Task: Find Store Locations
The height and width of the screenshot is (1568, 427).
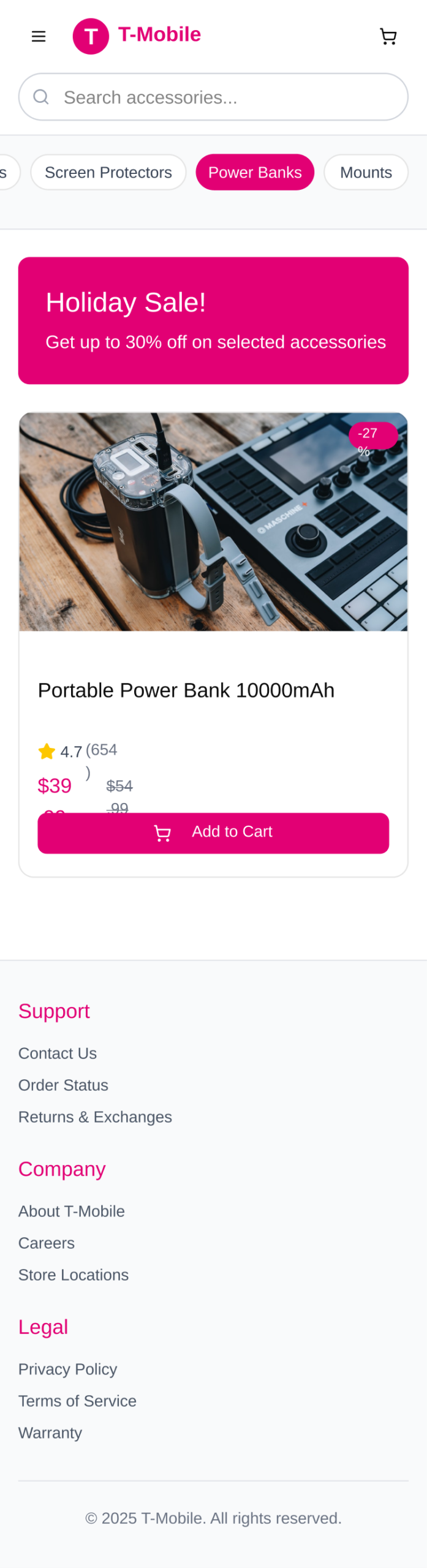Action: click(x=74, y=1275)
